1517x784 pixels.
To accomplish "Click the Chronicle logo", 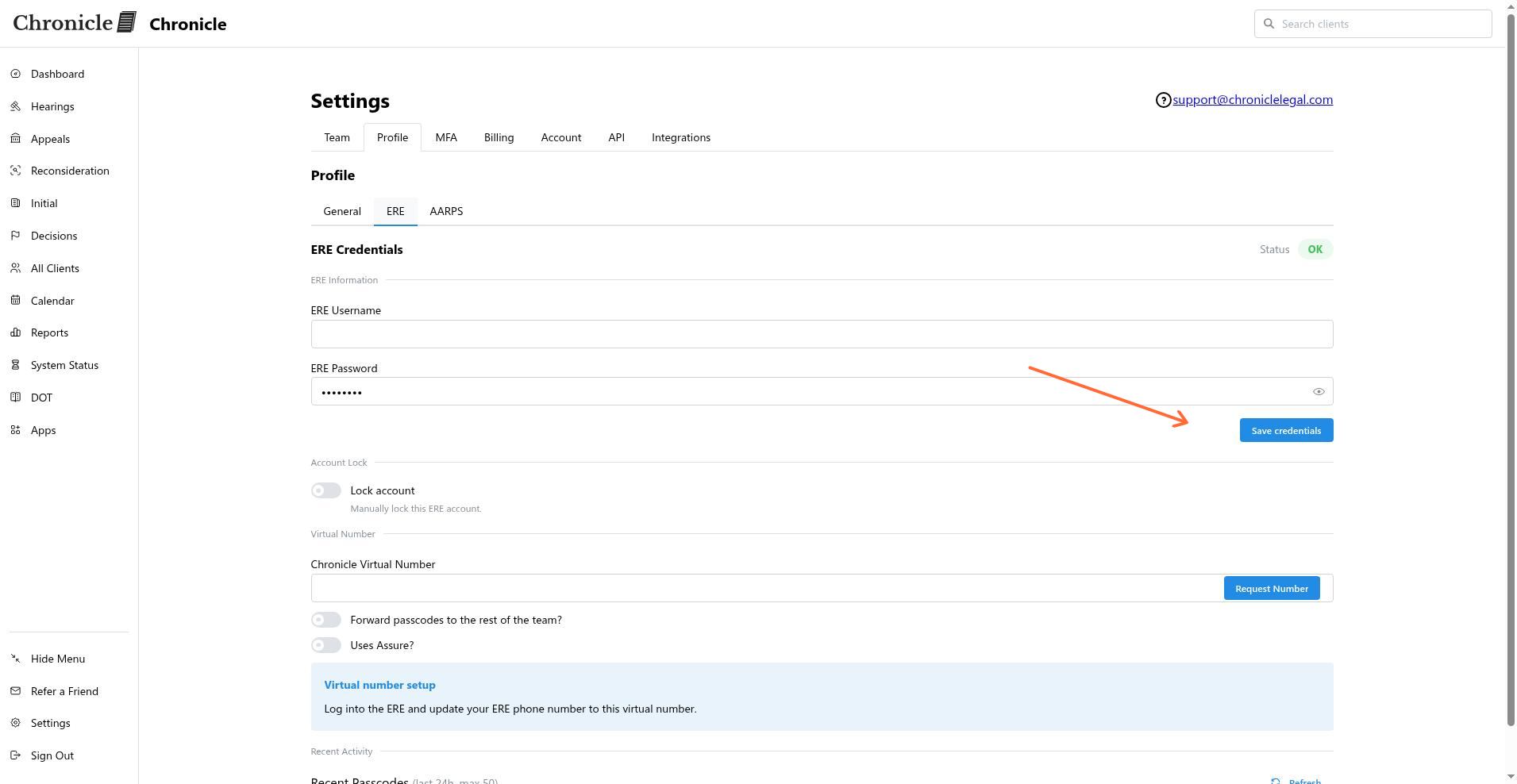I will 75,22.
